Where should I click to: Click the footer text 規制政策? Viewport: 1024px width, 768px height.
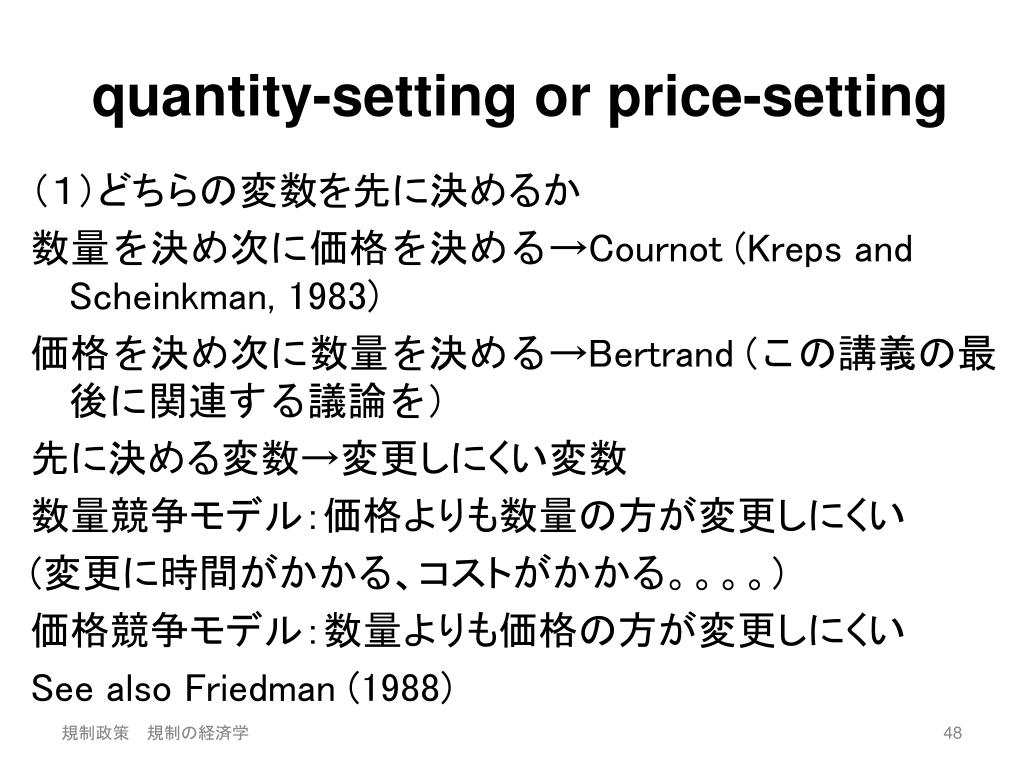[95, 733]
